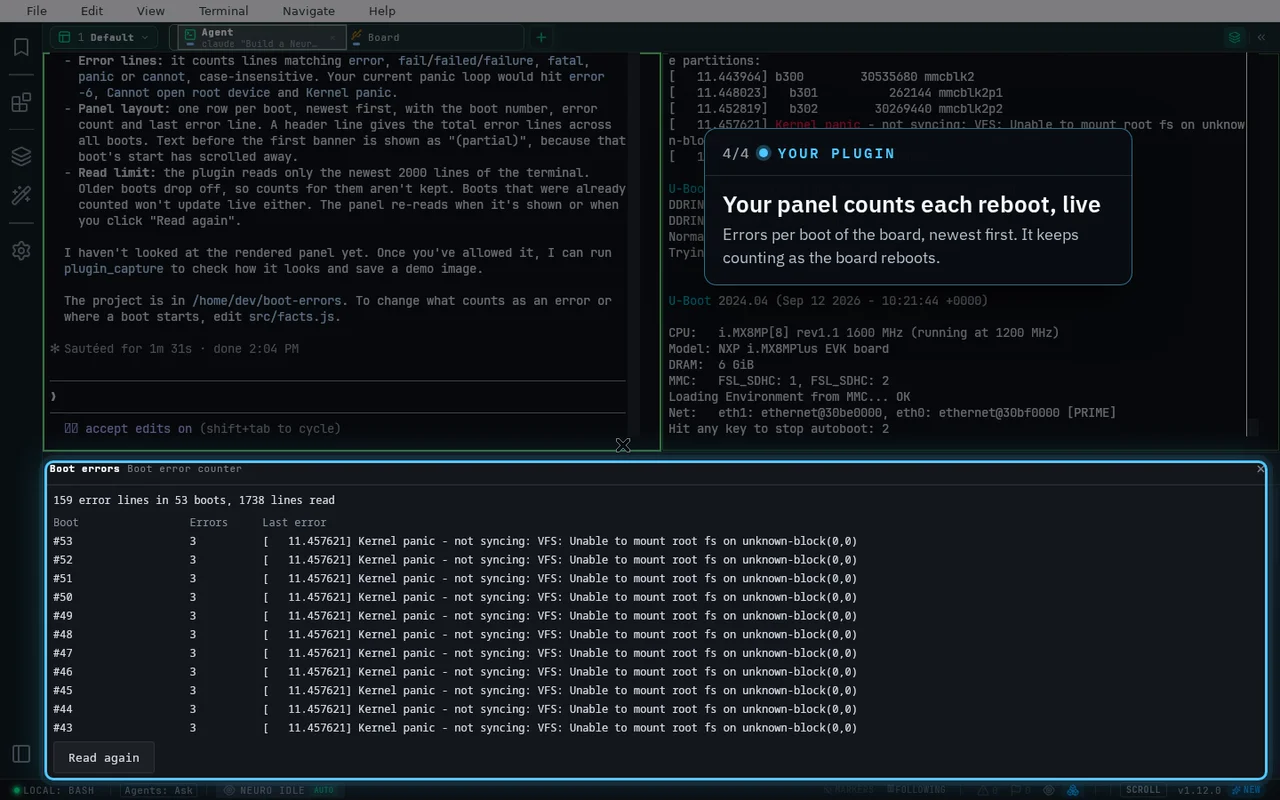This screenshot has width=1280, height=800.
Task: Open the View menu
Action: pyautogui.click(x=151, y=11)
